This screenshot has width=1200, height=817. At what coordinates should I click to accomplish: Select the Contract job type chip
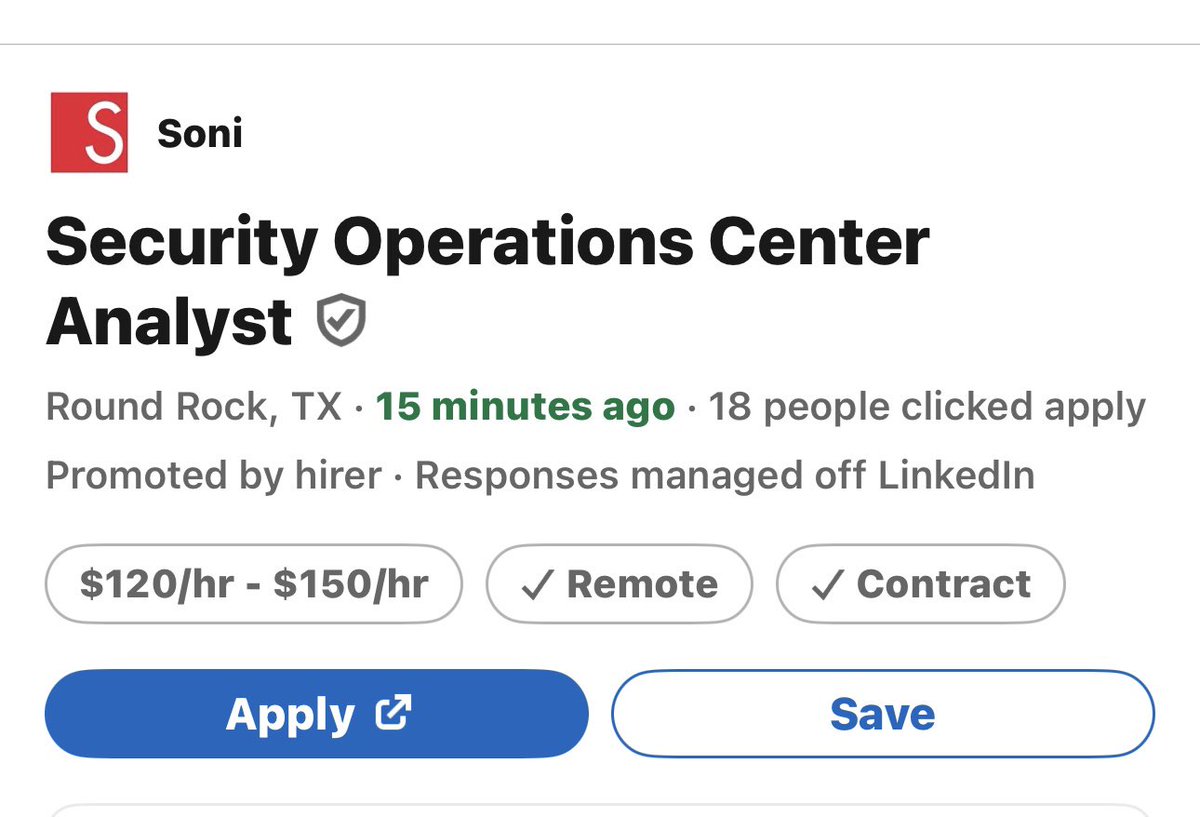click(x=921, y=584)
